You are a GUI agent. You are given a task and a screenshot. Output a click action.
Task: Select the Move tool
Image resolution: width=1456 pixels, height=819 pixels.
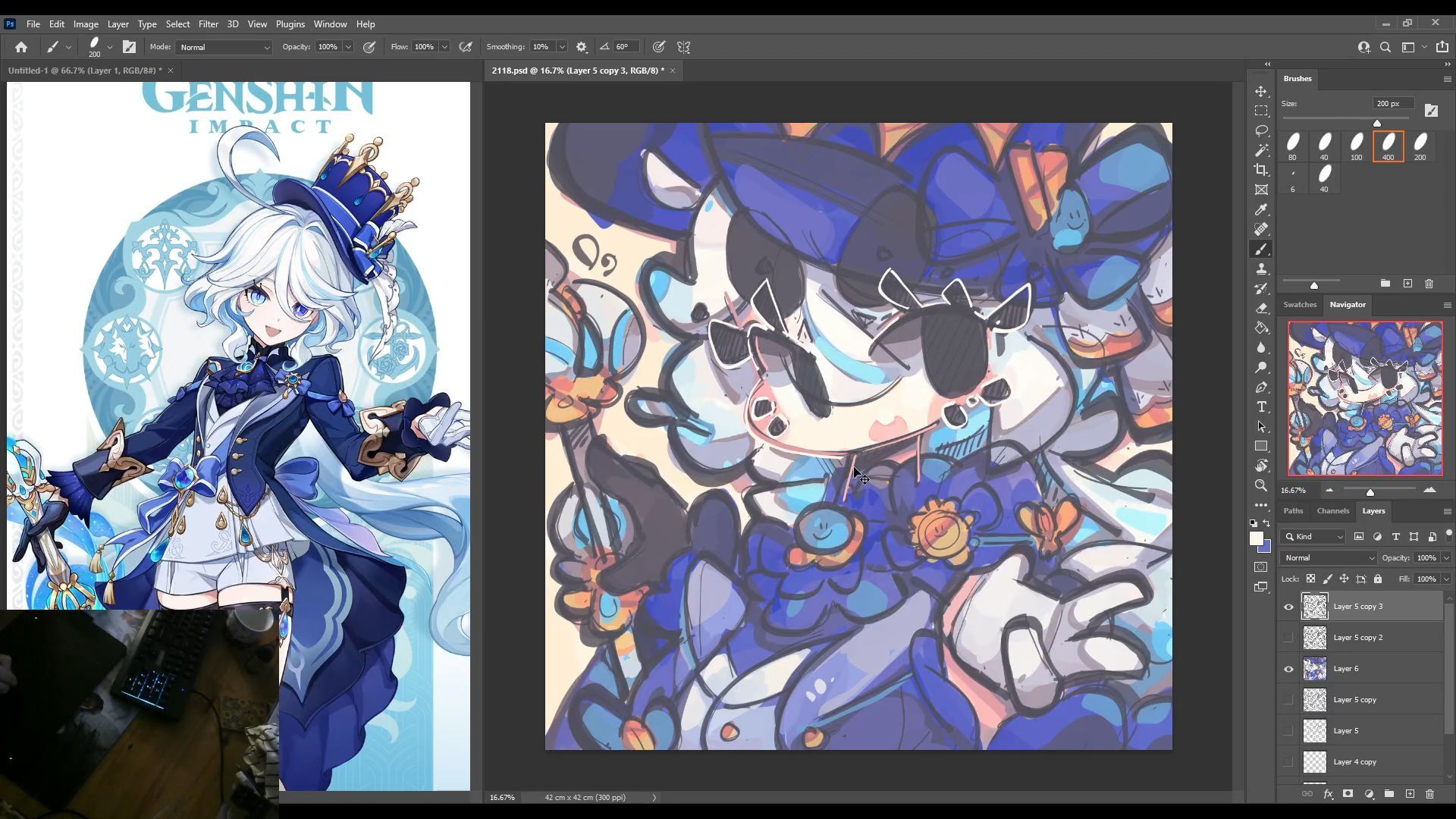[x=1261, y=91]
